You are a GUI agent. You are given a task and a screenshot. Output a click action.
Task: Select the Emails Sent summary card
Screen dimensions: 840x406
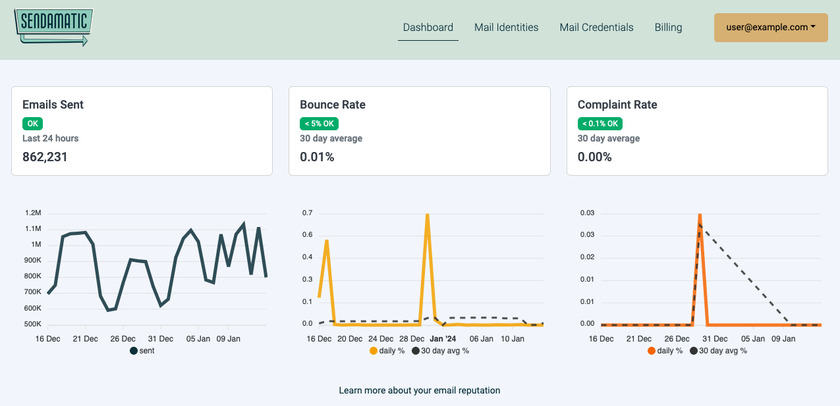[141, 131]
